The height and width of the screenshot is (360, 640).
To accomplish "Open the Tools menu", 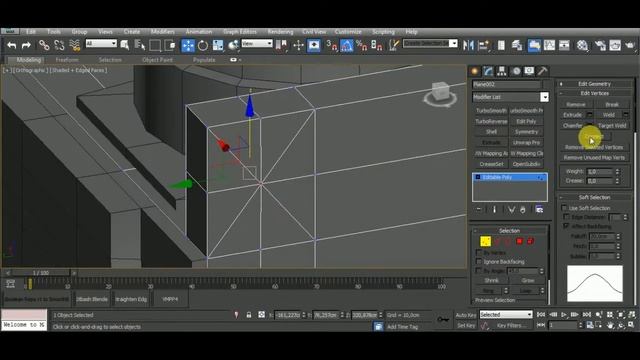I will [x=53, y=32].
